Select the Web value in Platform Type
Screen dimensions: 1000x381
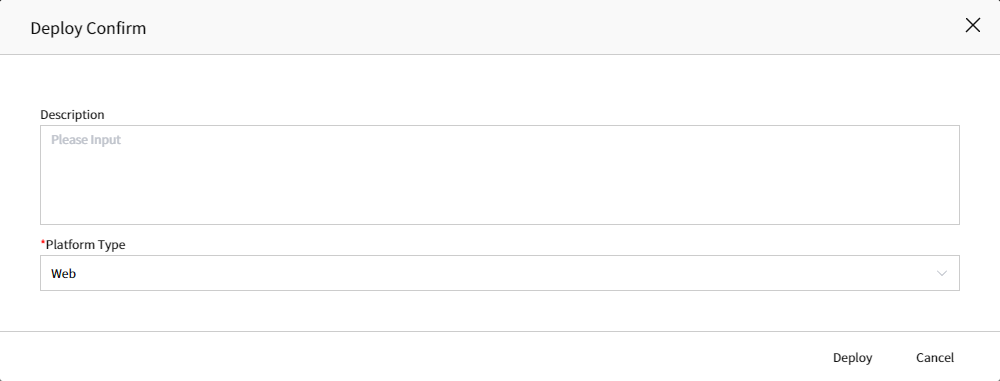64,274
